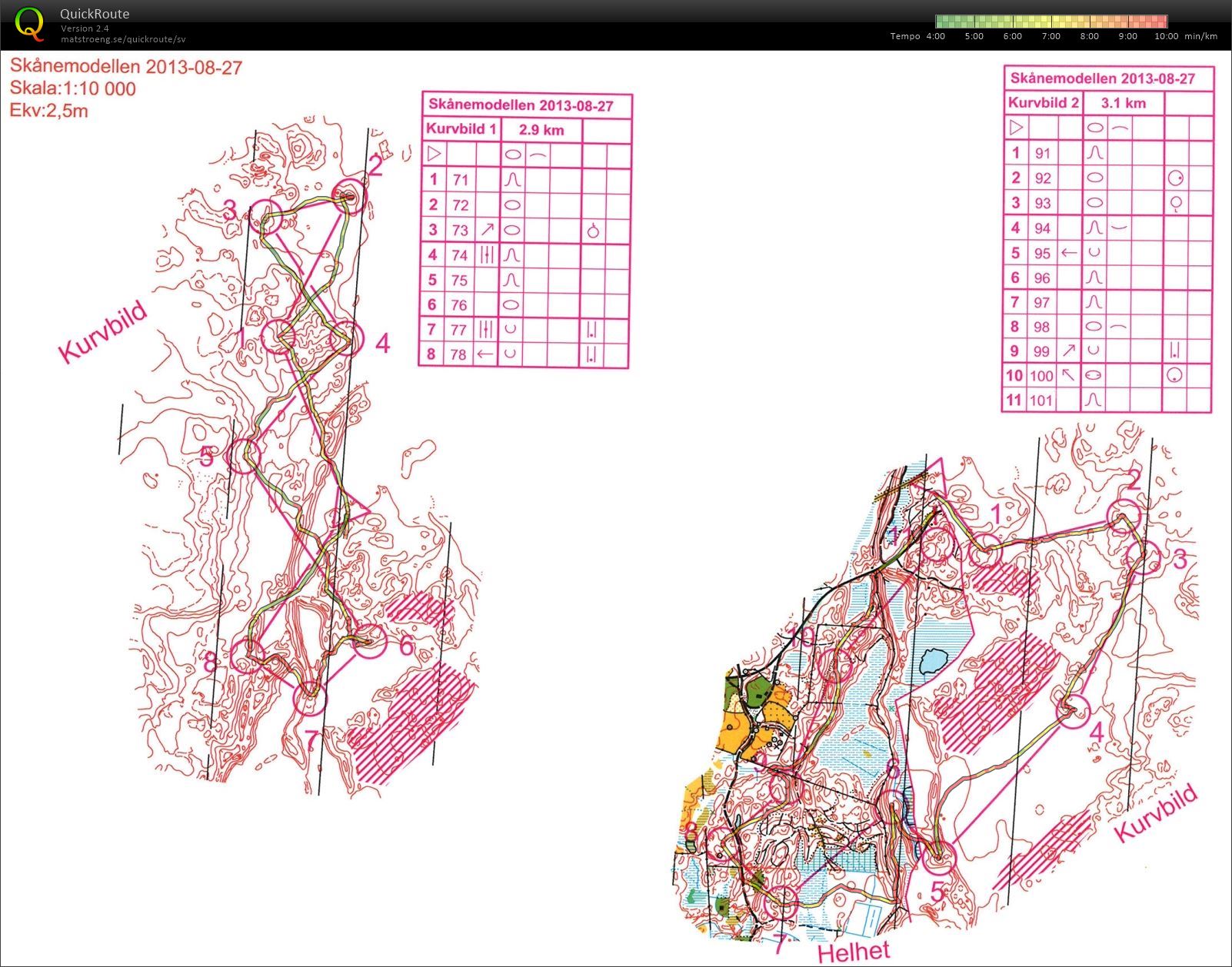Click control circle 6 on the left map
The width and height of the screenshot is (1232, 967).
tap(368, 640)
